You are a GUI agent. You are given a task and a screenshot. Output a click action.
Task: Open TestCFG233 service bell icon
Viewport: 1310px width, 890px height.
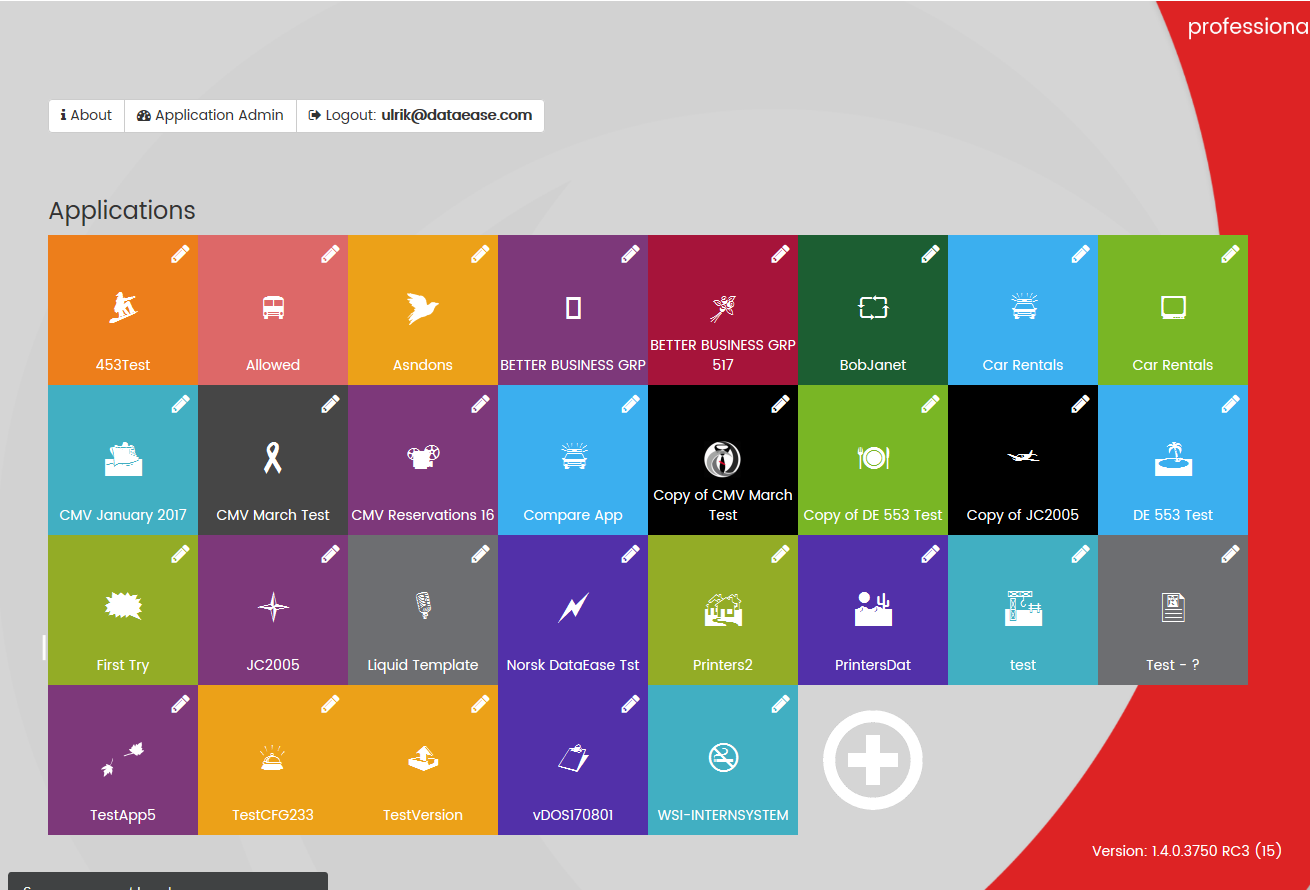tap(273, 758)
